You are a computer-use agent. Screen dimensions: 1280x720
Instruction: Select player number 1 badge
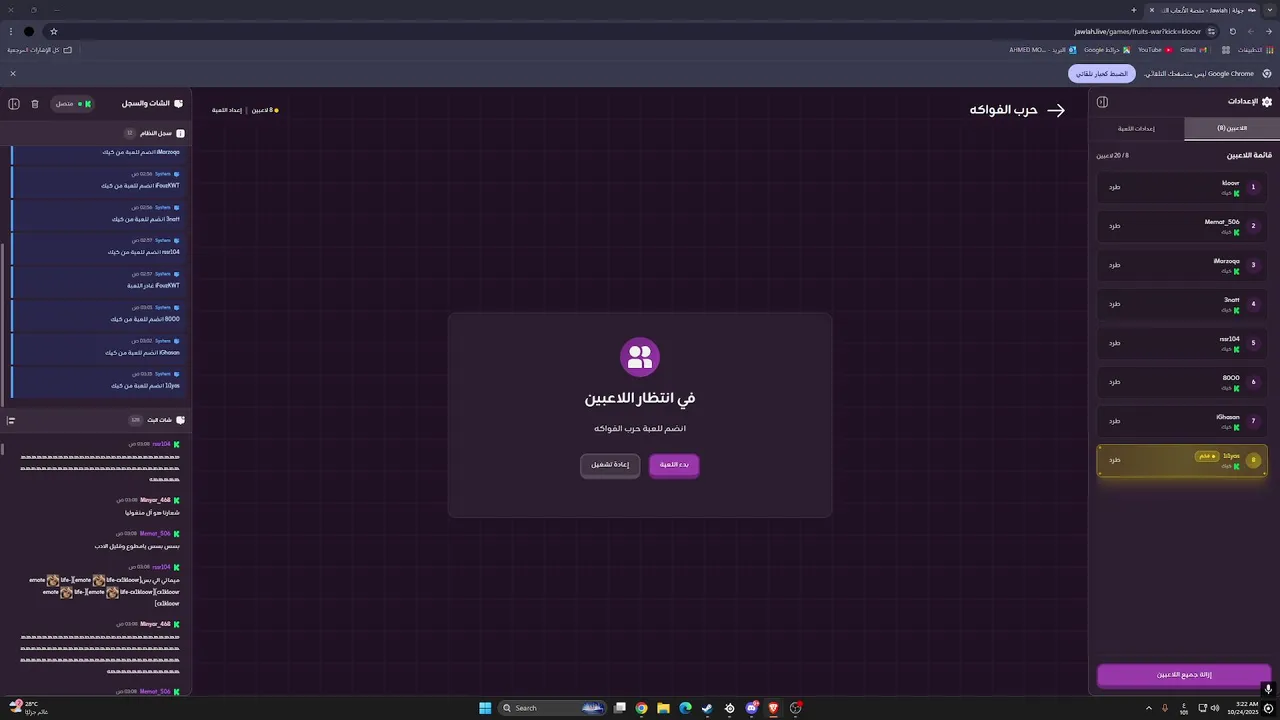[x=1253, y=187]
